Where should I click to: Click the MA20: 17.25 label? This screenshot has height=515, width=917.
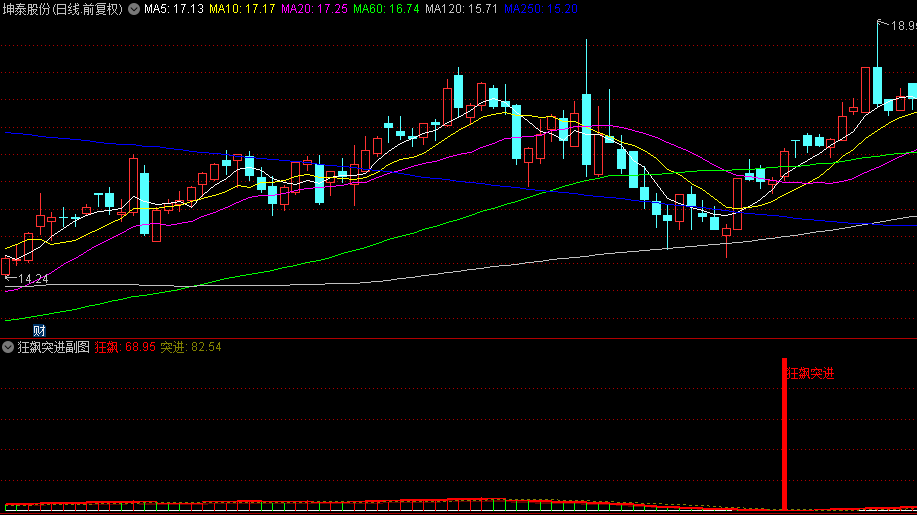(x=314, y=9)
